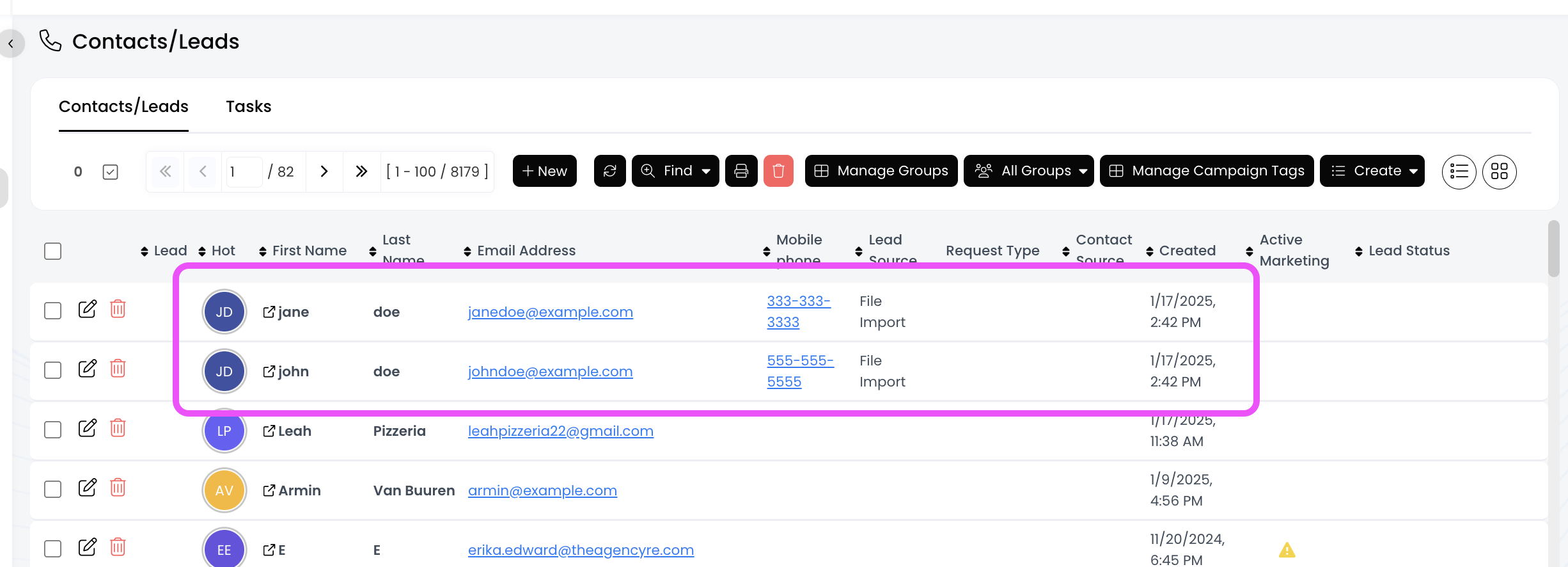Image resolution: width=1568 pixels, height=567 pixels.
Task: Go to next page of contacts
Action: click(x=324, y=172)
